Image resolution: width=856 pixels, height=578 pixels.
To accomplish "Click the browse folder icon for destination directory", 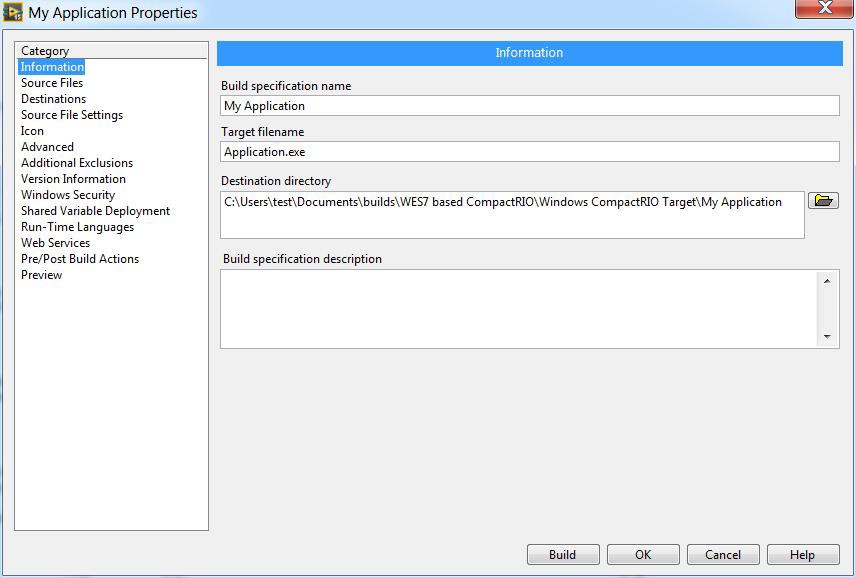I will pos(823,201).
